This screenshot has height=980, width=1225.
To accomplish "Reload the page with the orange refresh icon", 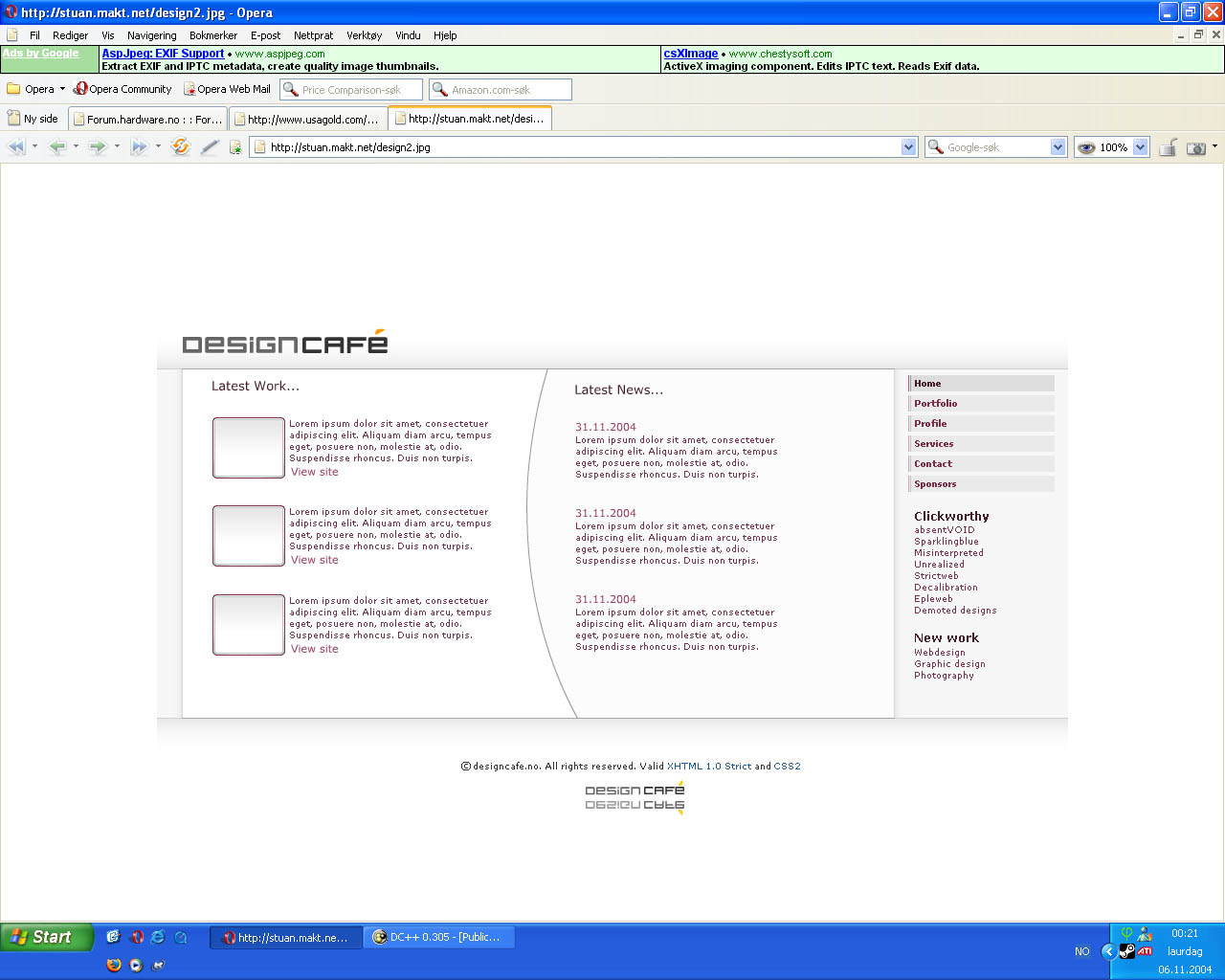I will [x=180, y=147].
